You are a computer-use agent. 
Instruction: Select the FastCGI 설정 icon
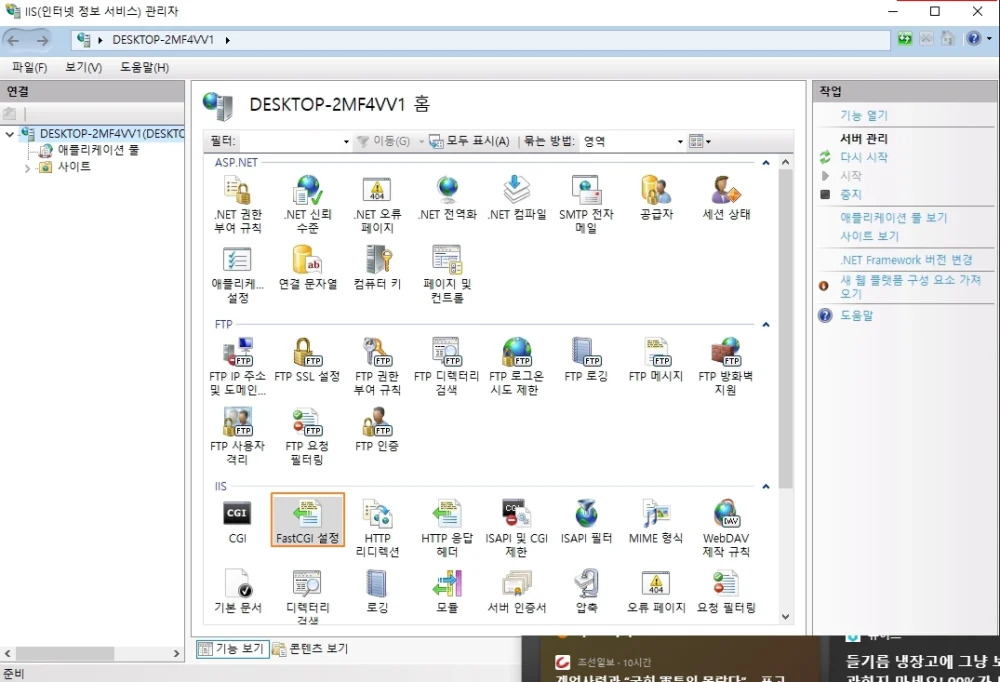pos(307,520)
